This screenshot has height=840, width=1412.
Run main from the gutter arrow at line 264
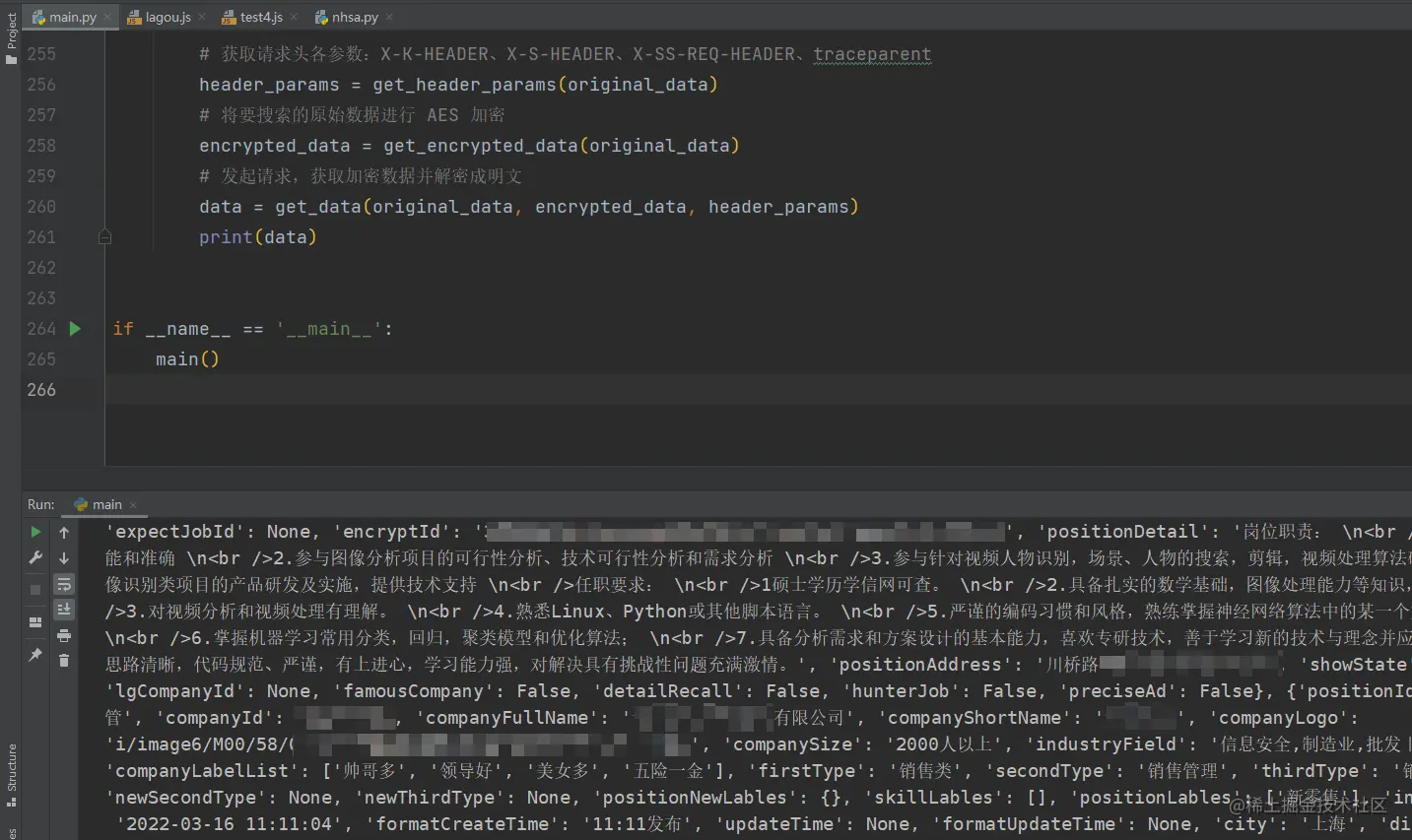point(75,329)
